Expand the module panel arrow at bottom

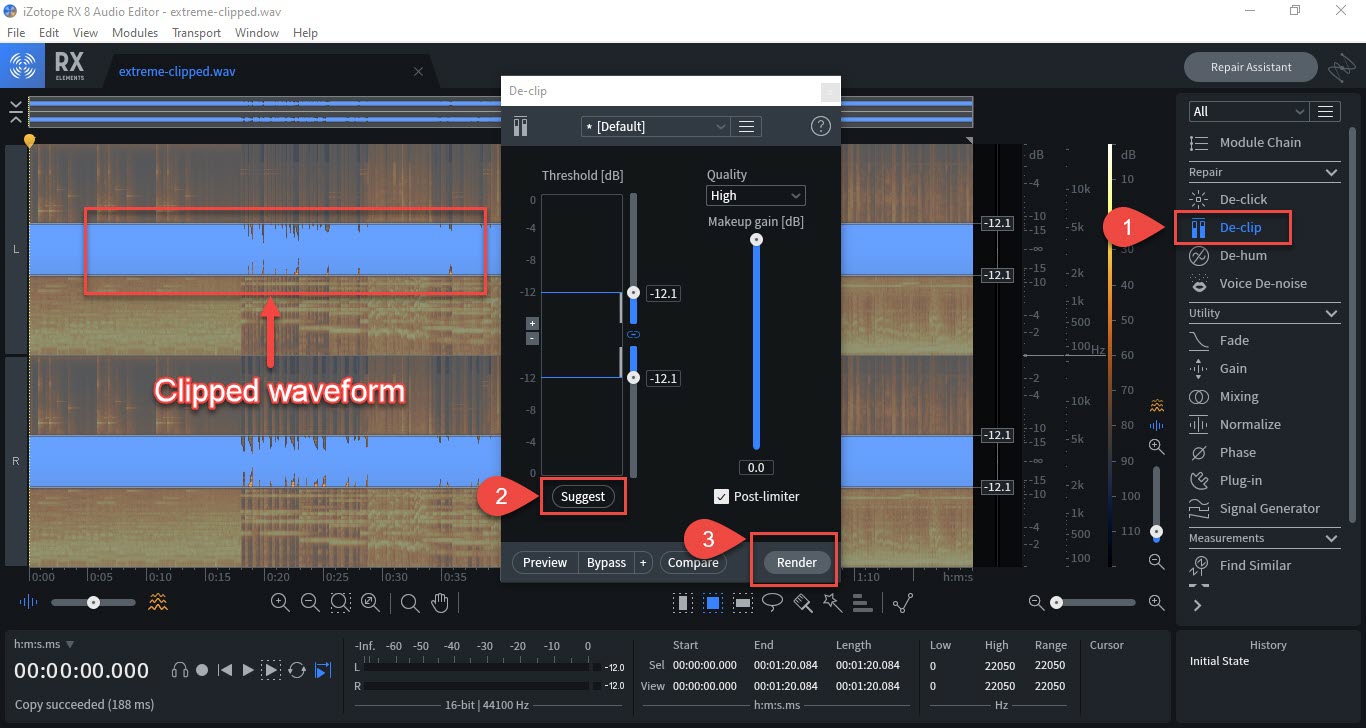point(1197,605)
